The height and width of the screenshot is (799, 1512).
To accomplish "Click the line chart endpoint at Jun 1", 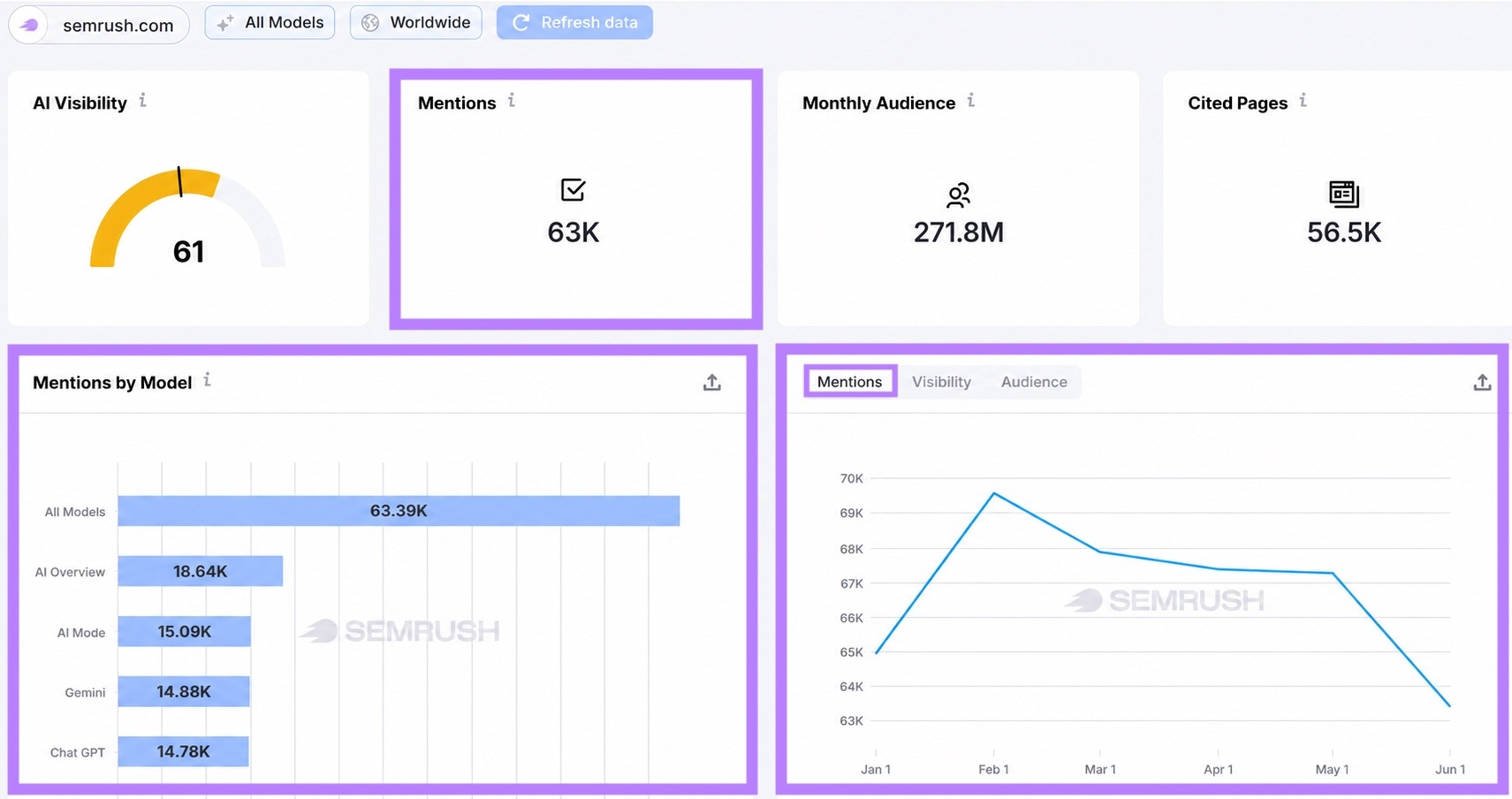I will coord(1450,705).
